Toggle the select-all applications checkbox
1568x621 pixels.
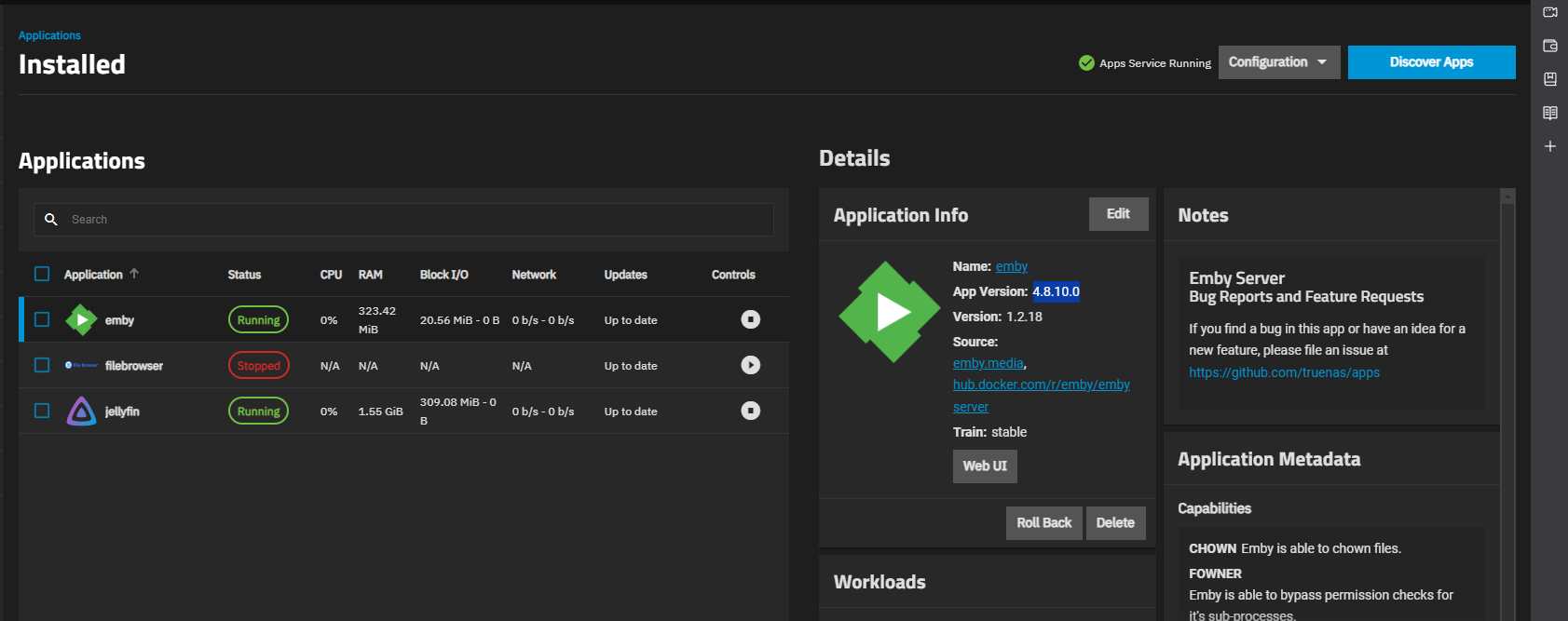(42, 274)
